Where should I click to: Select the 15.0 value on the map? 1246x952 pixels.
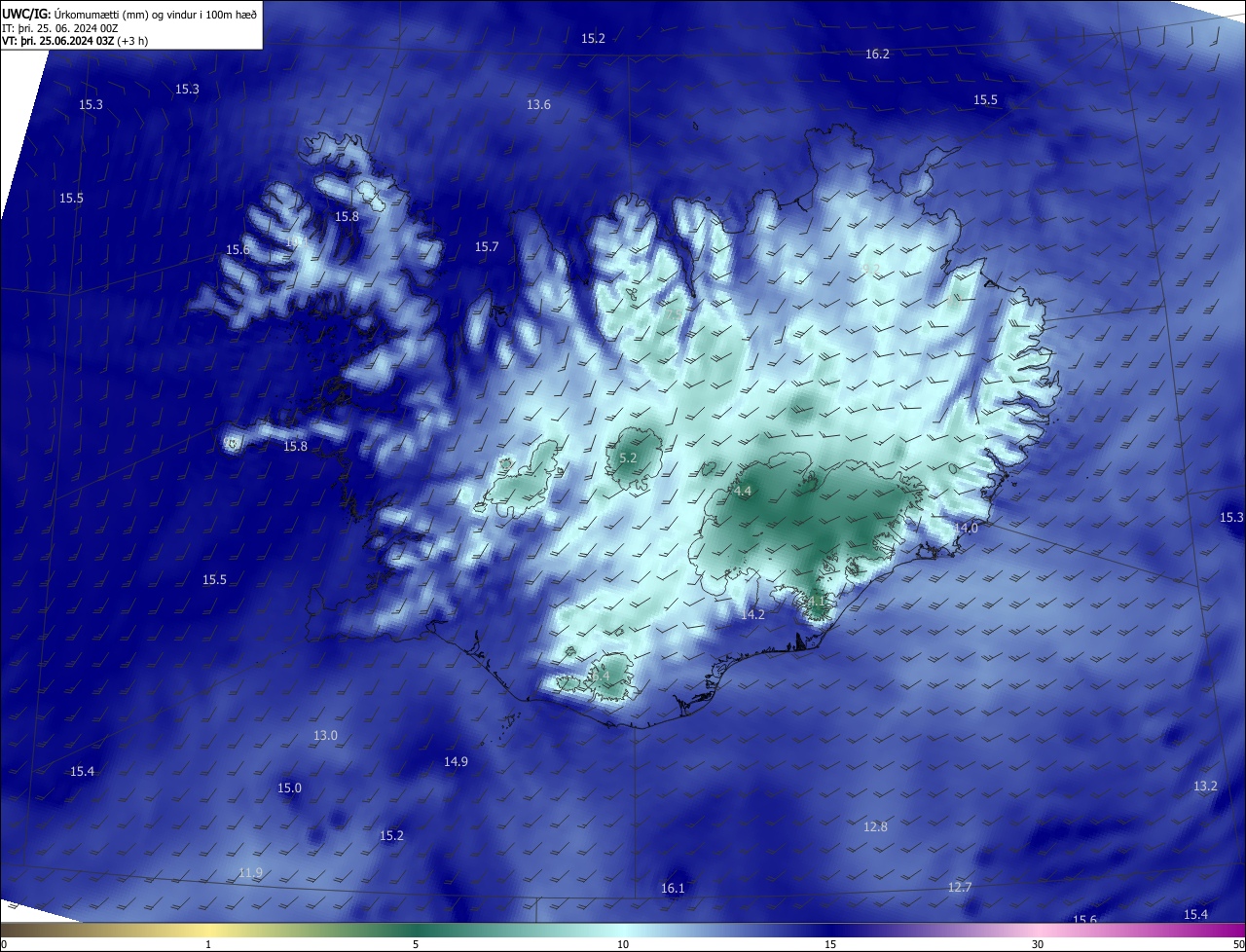289,787
